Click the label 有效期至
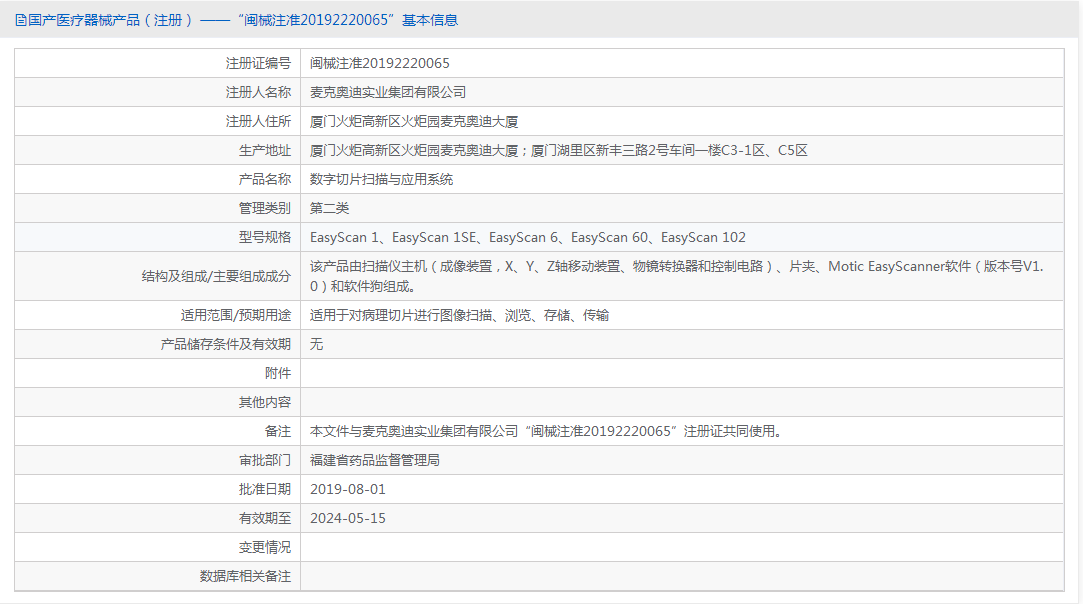 [x=265, y=519]
